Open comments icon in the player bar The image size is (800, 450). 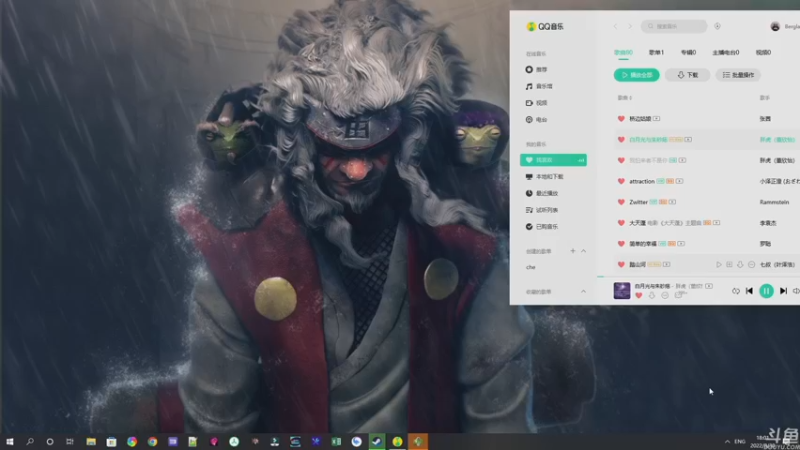click(x=680, y=295)
